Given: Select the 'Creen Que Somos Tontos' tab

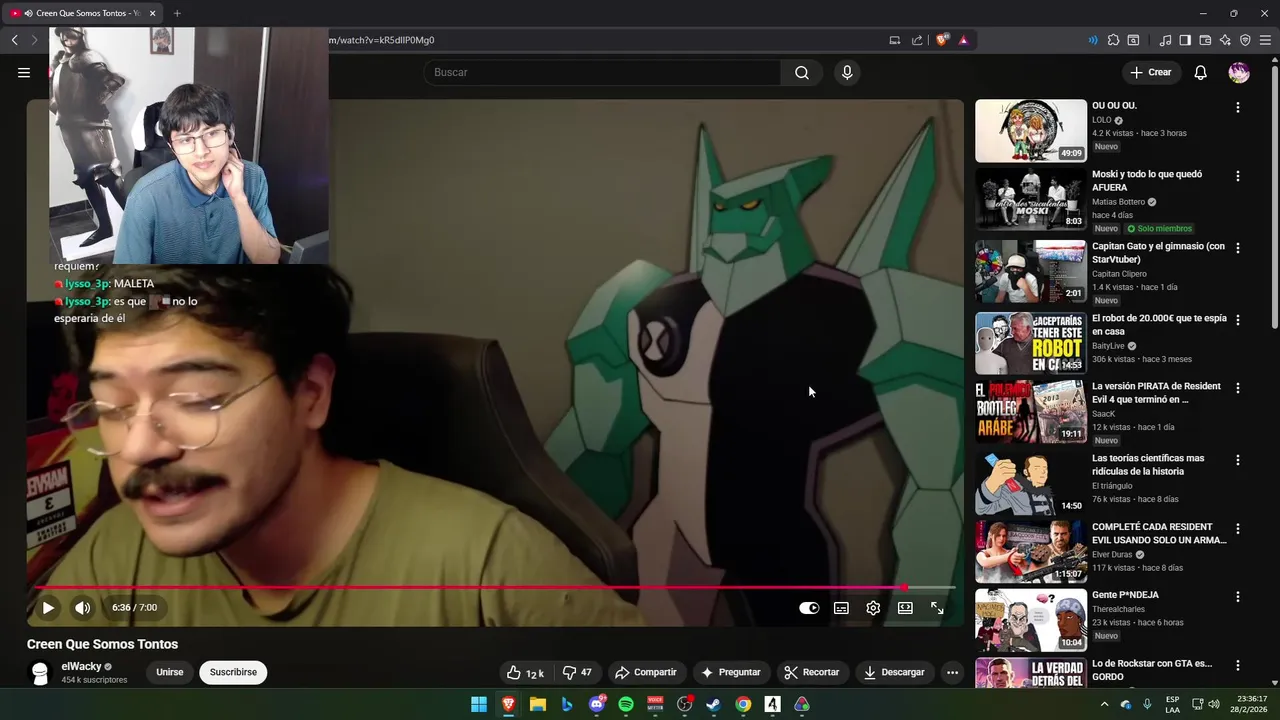Looking at the screenshot, I should tap(83, 13).
